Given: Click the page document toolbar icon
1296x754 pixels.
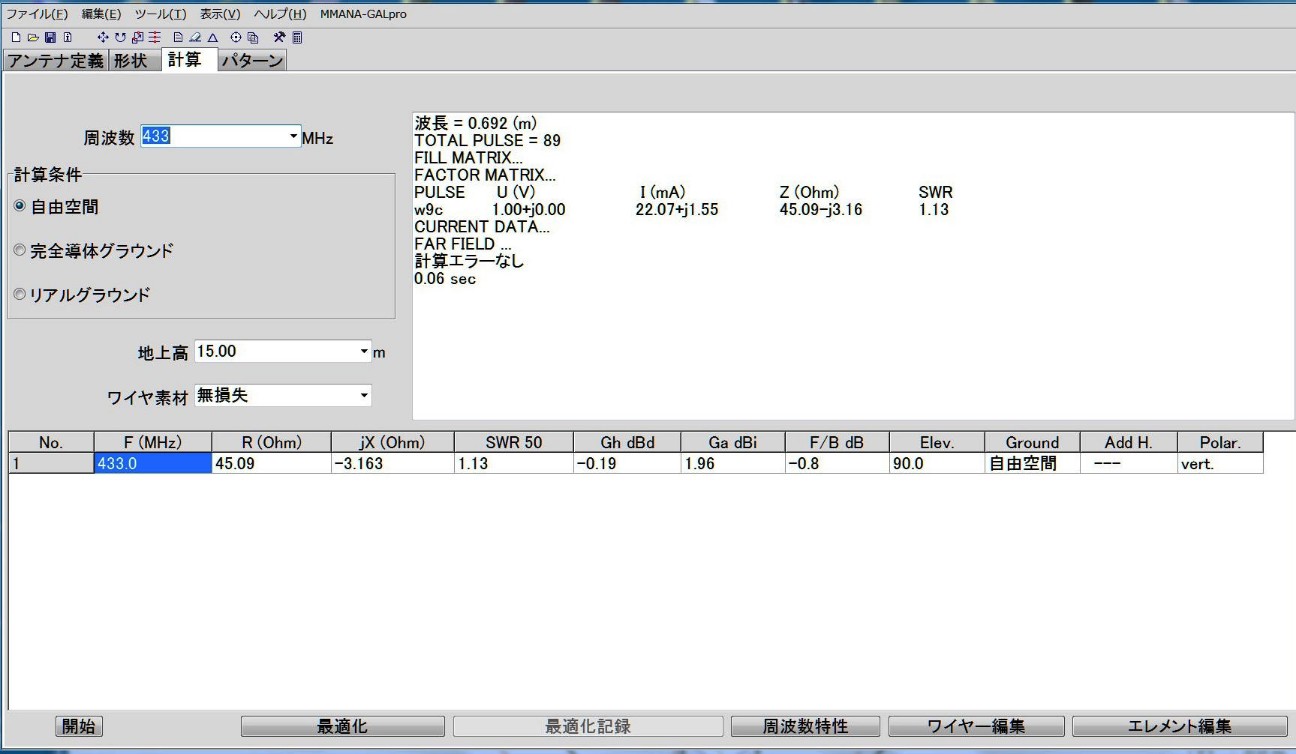Looking at the screenshot, I should (178, 38).
